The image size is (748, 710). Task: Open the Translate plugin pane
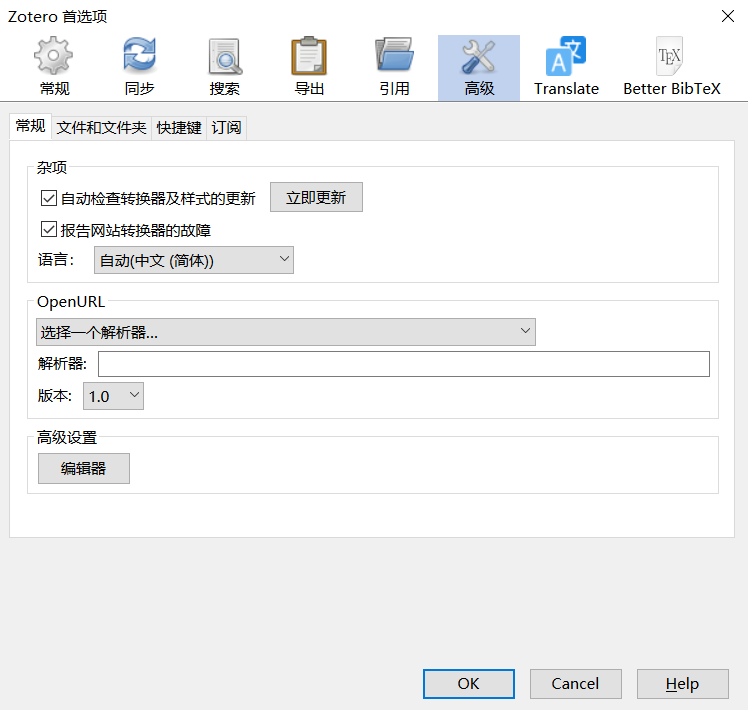point(566,67)
